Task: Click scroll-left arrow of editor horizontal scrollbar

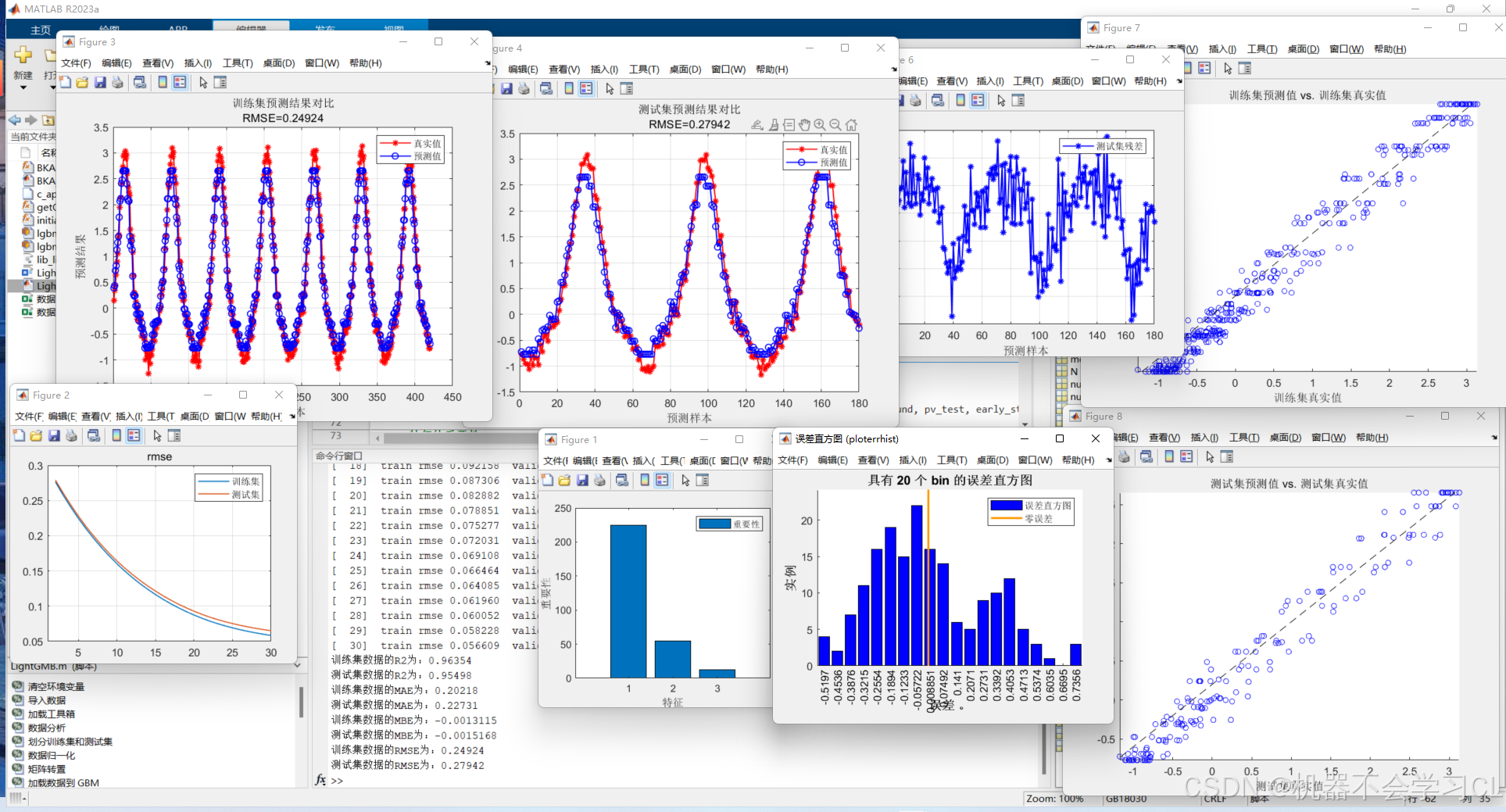Action: 377,438
